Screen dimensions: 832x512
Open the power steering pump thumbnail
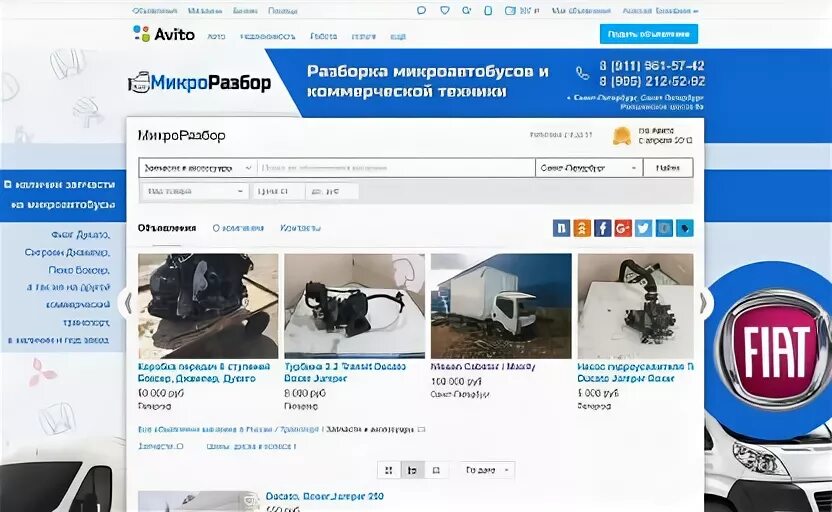tap(635, 306)
